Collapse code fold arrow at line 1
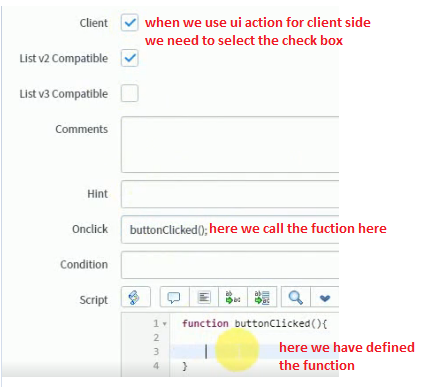The width and height of the screenshot is (441, 387). coord(165,324)
